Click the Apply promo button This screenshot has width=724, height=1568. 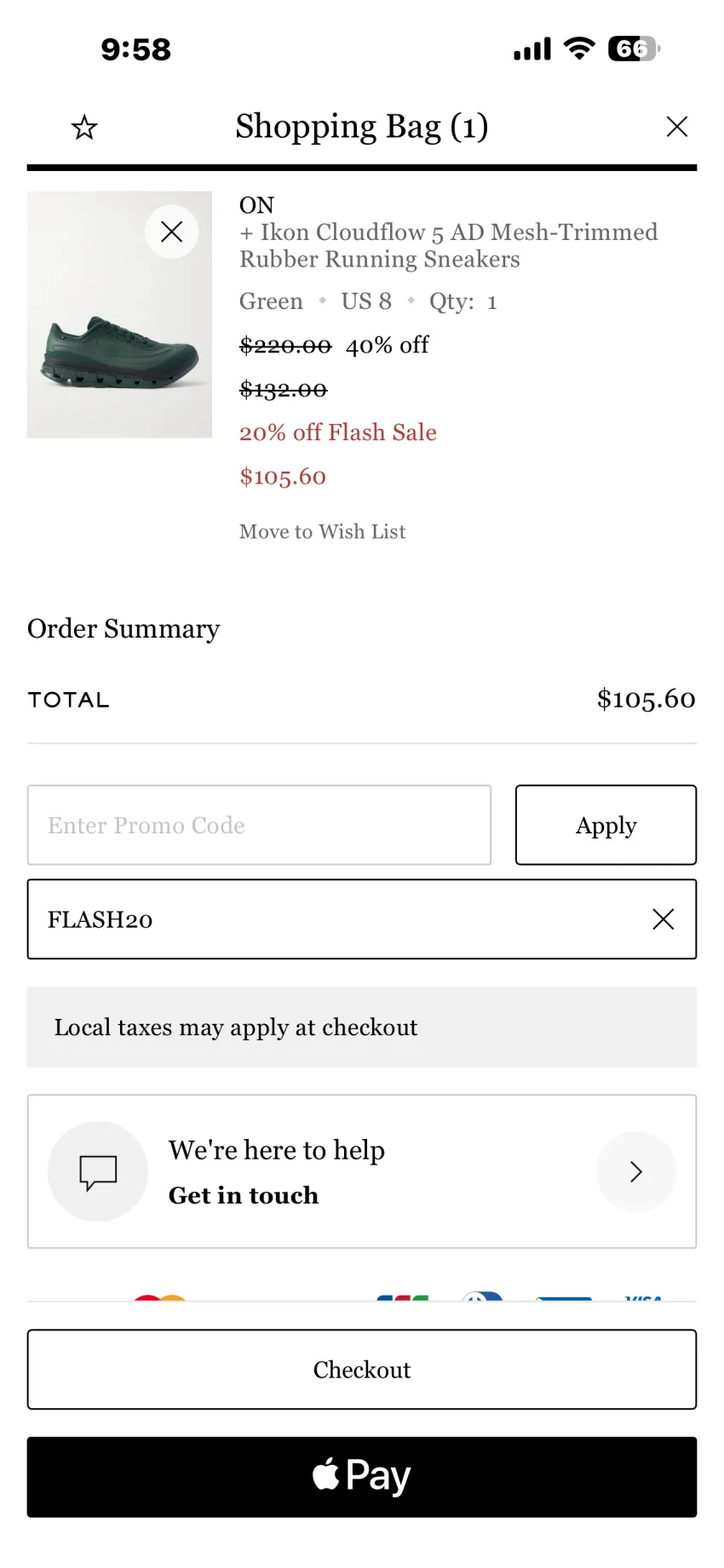coord(606,825)
